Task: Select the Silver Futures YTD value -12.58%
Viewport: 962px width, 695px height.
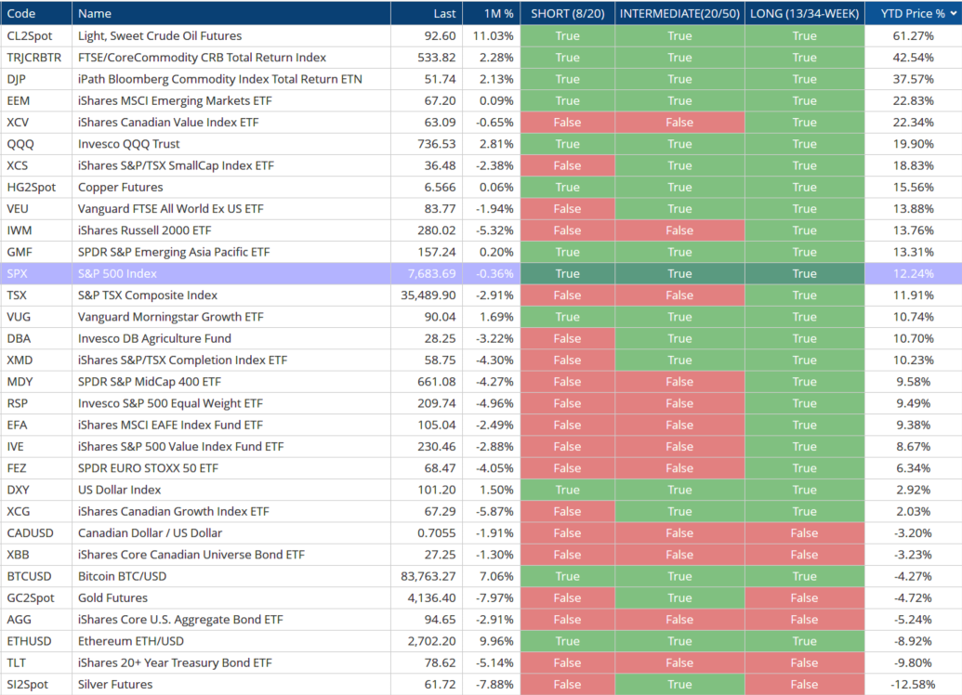Action: pyautogui.click(x=913, y=685)
